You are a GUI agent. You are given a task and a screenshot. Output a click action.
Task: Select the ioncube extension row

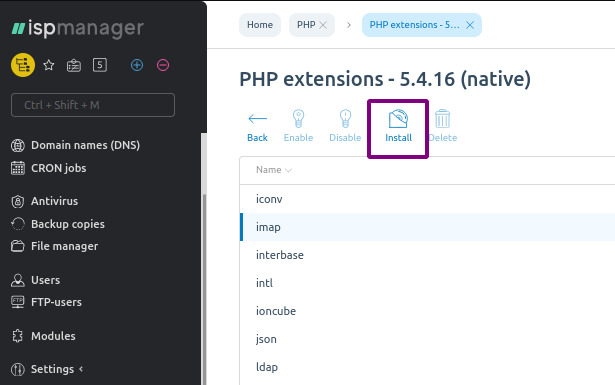(x=427, y=311)
